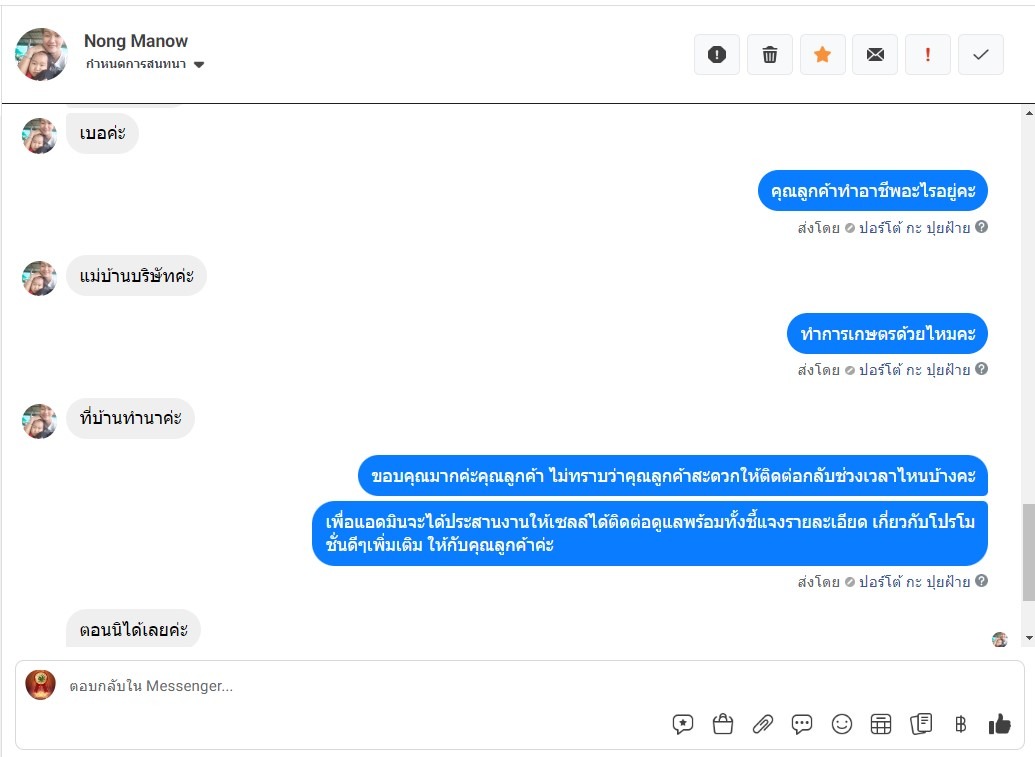Viewport: 1035px width, 757px height.
Task: Mark conversation done with checkmark button
Action: pos(981,55)
